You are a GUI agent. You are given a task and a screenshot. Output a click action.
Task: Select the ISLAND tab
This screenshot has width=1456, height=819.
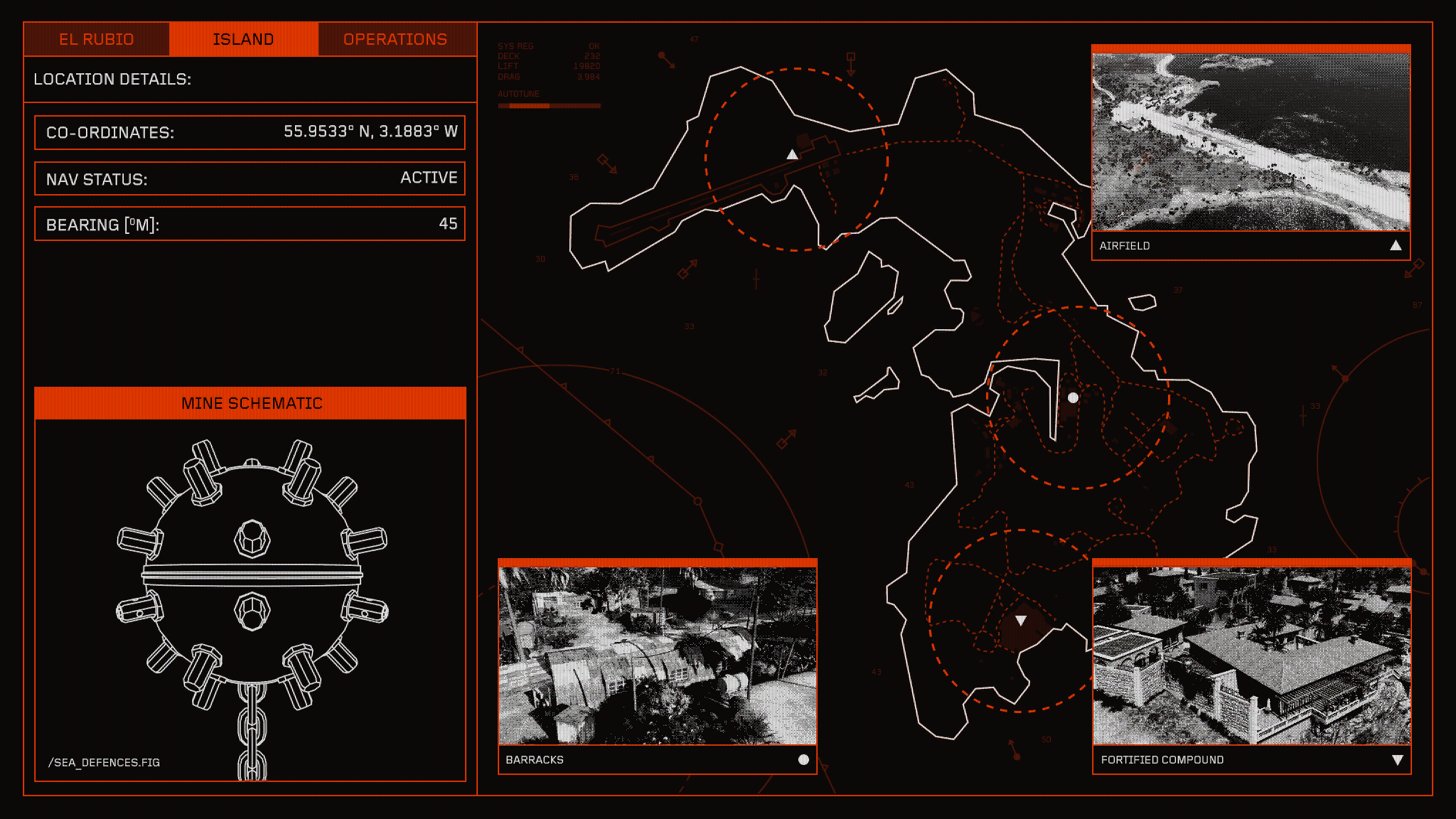pos(243,39)
